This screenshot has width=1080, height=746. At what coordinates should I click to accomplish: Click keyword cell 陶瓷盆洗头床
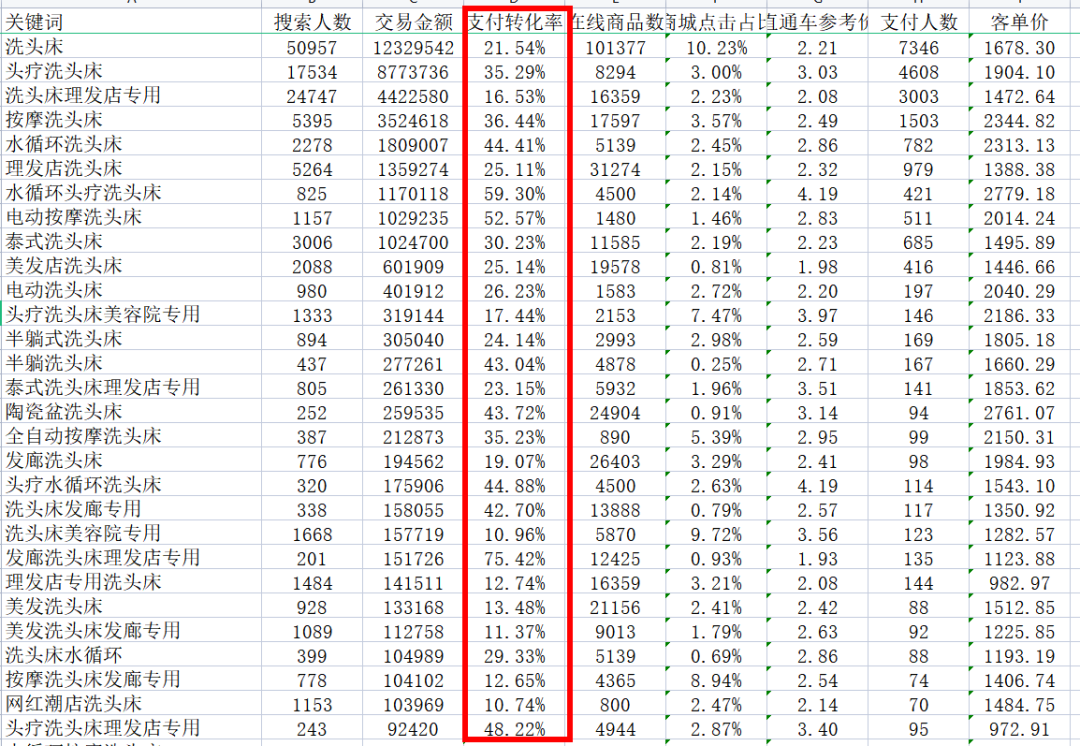click(64, 411)
